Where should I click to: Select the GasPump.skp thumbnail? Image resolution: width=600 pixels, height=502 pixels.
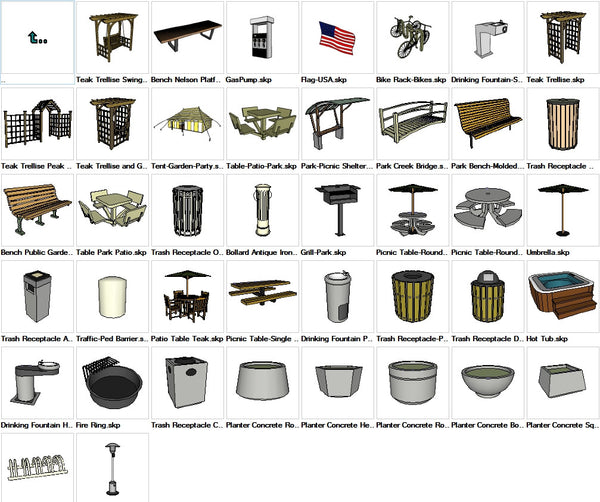point(261,38)
